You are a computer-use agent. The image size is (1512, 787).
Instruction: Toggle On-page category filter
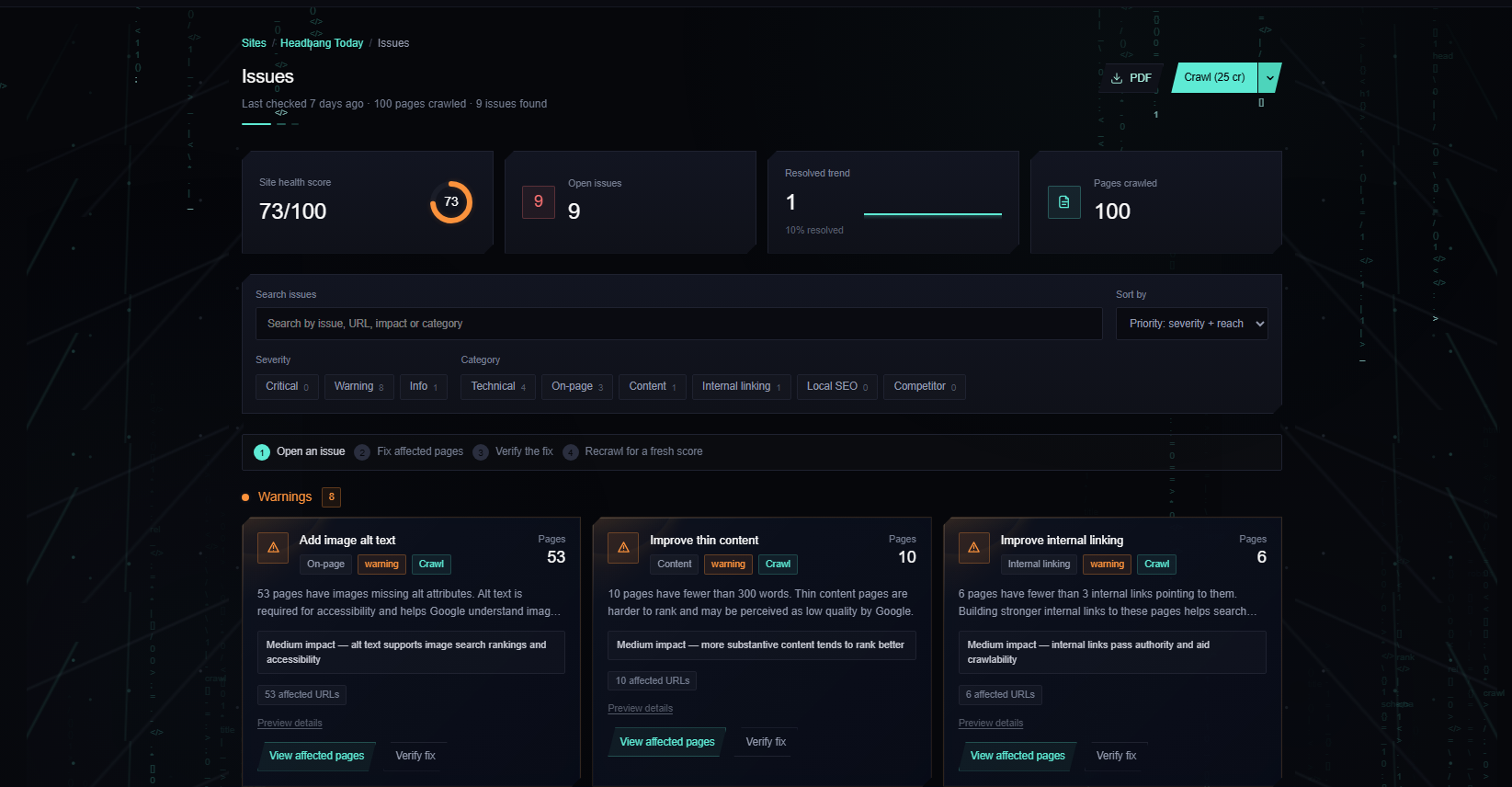click(x=577, y=386)
